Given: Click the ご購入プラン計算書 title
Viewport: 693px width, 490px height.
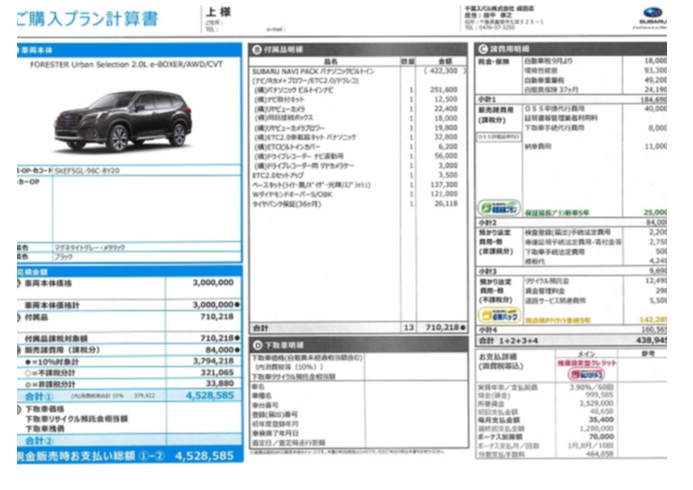Looking at the screenshot, I should point(88,19).
